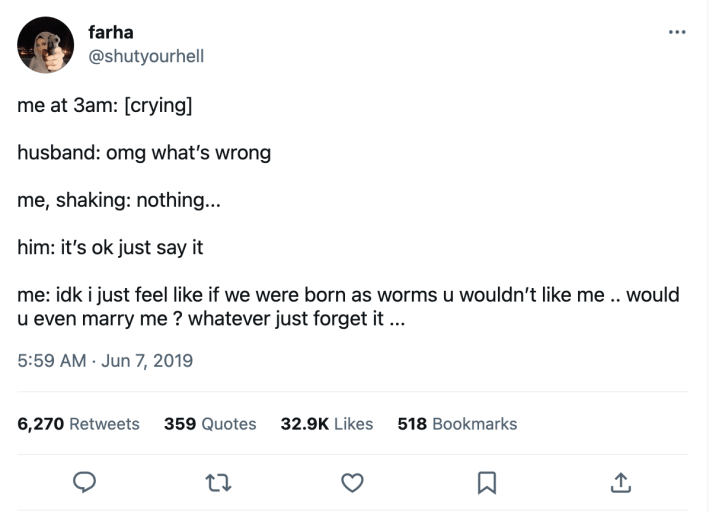Click the reply speech bubble icon

(x=84, y=483)
